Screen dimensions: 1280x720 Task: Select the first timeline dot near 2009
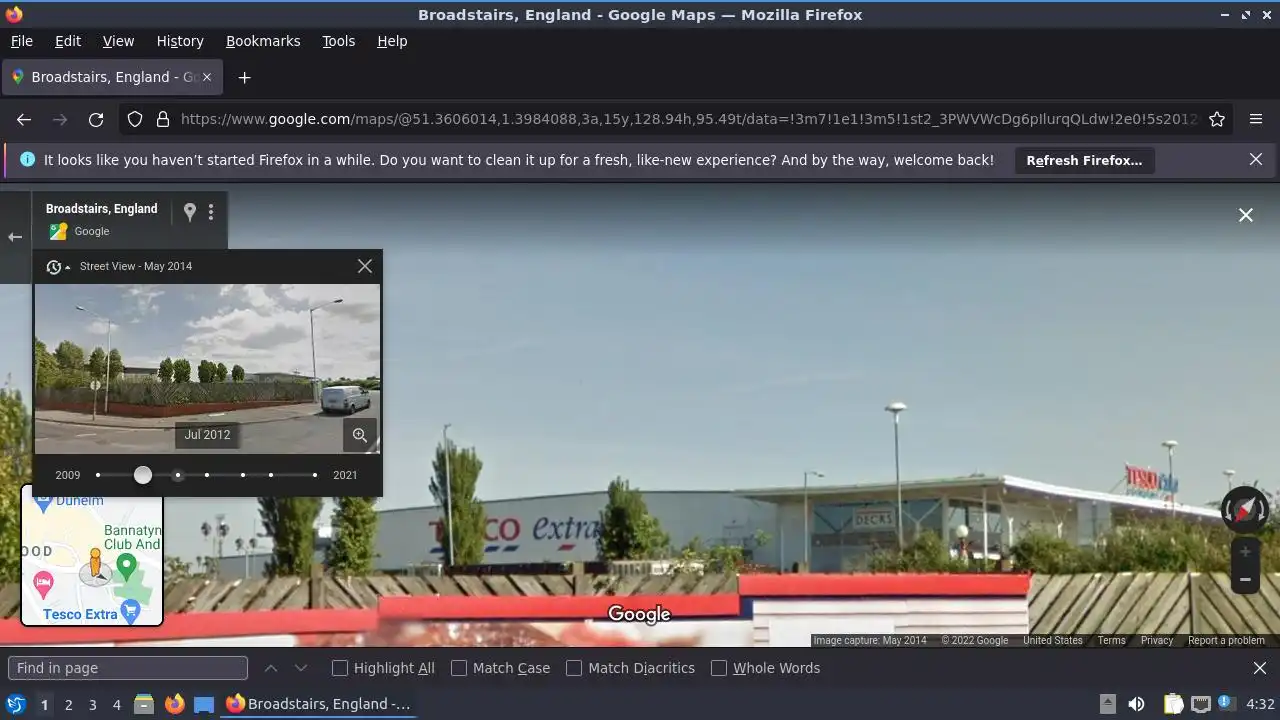click(98, 475)
